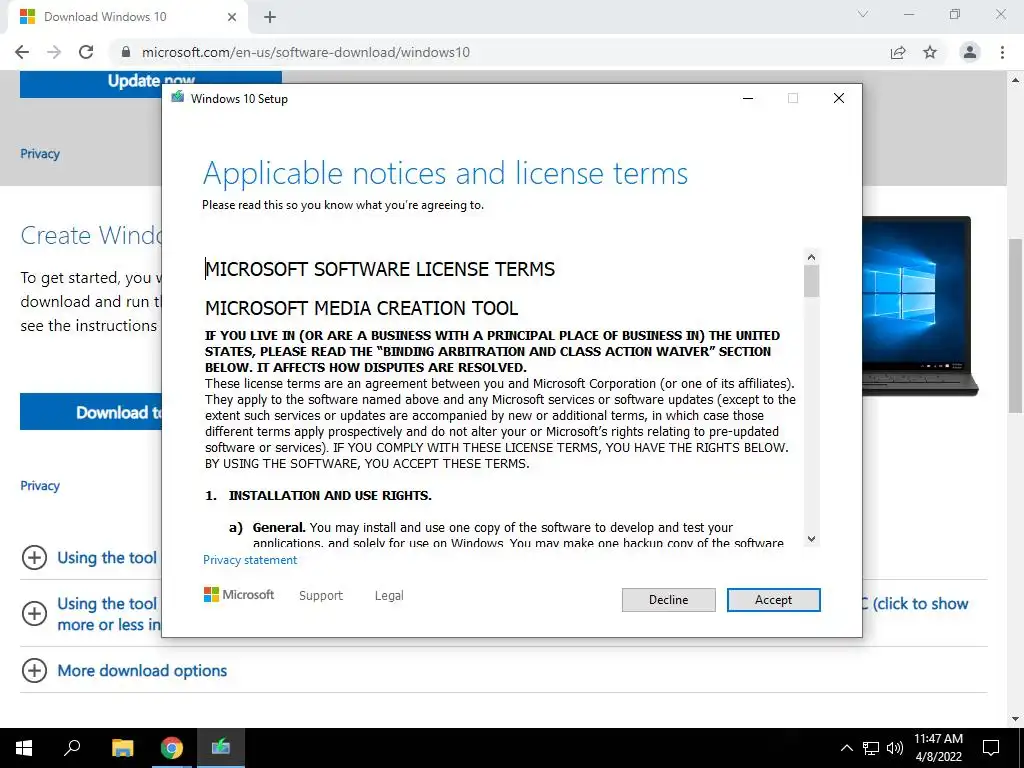The height and width of the screenshot is (768, 1024).
Task: Expand More download options
Action: click(125, 671)
